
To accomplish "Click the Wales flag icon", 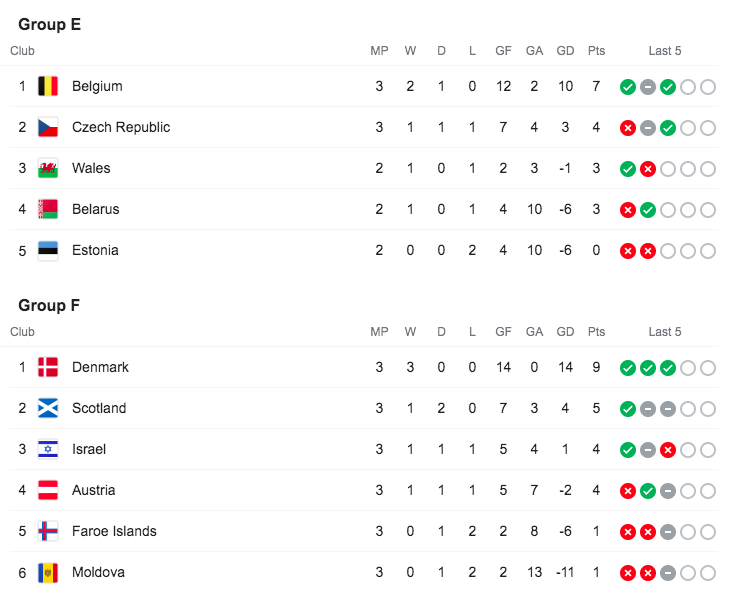I will (48, 168).
